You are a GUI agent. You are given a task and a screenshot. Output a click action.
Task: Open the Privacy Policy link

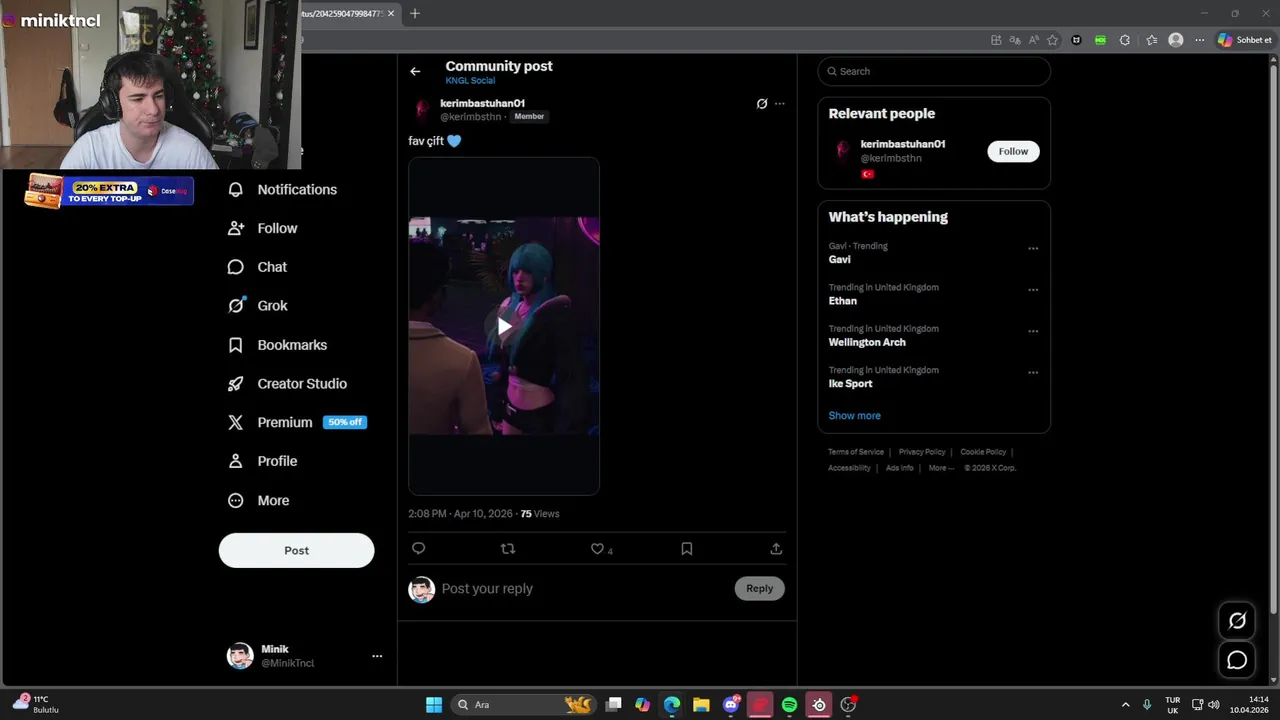(922, 452)
